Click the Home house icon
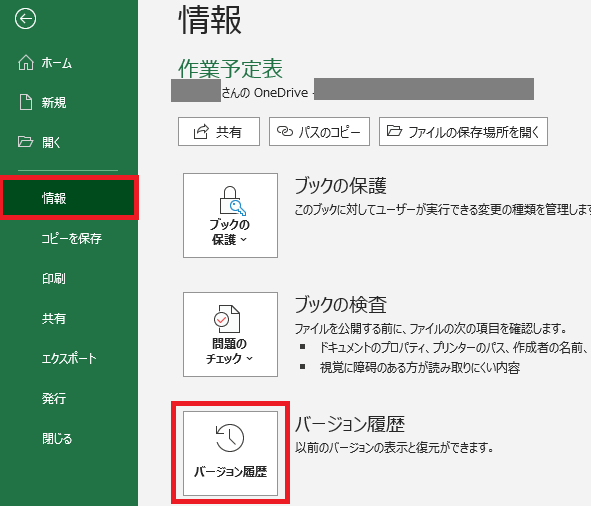The width and height of the screenshot is (591, 506). point(26,63)
